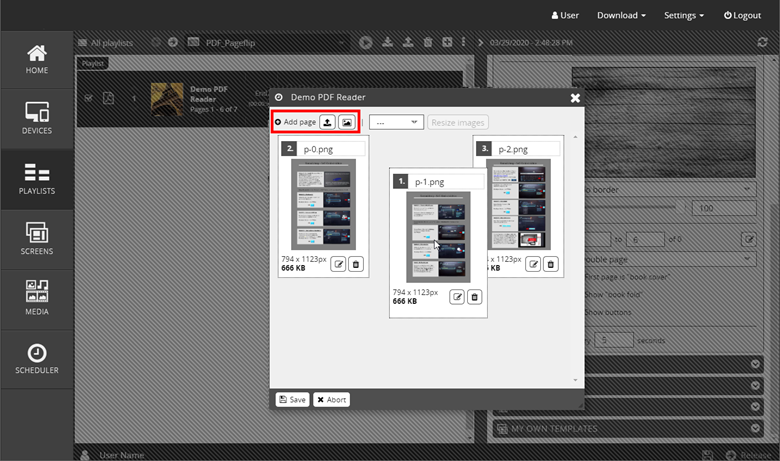
Task: Open the Download menu
Action: (x=620, y=15)
